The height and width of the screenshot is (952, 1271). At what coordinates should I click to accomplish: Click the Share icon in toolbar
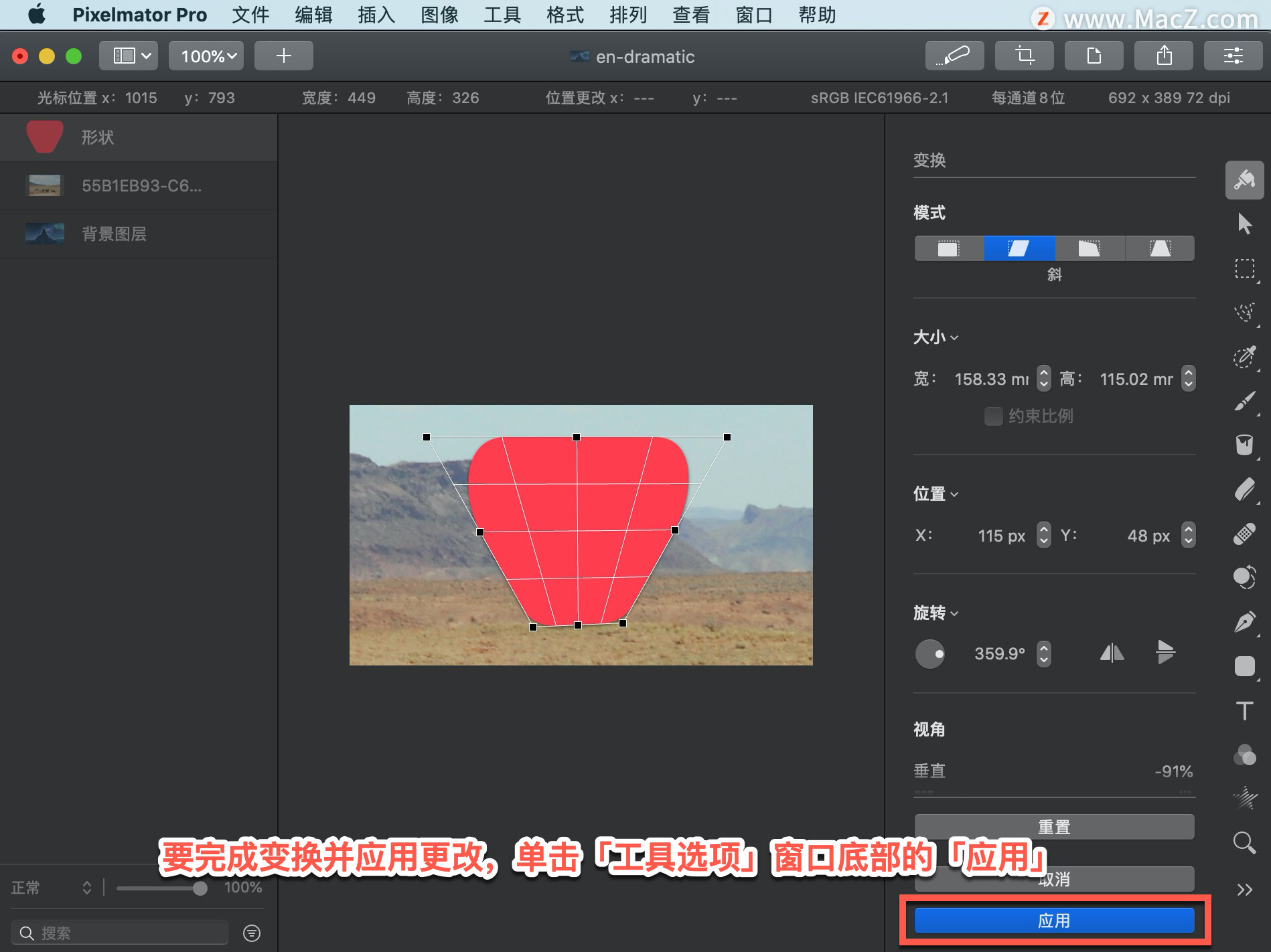(x=1163, y=56)
